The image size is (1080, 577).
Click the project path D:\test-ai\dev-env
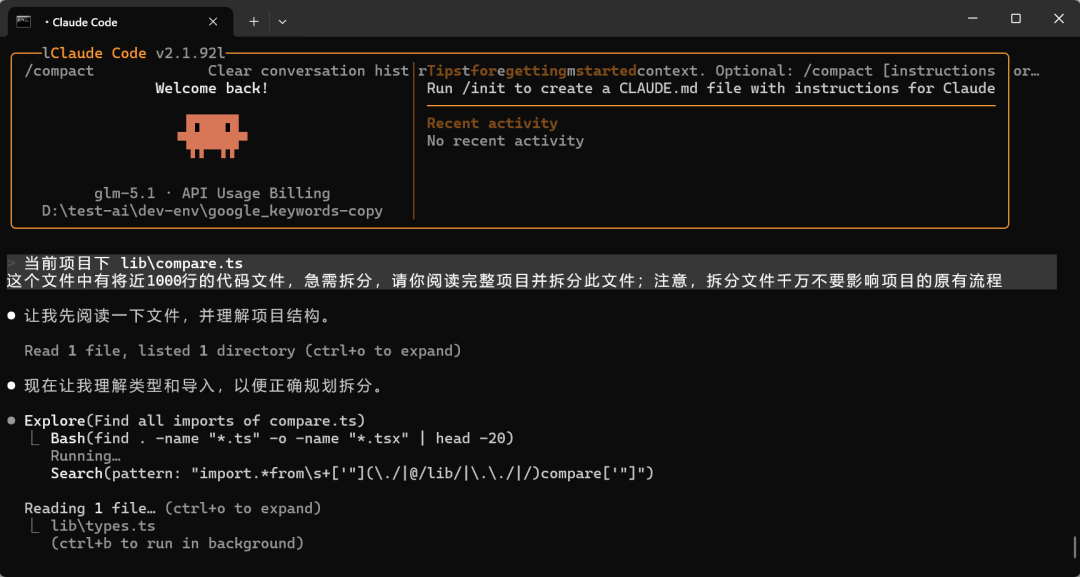(x=212, y=211)
